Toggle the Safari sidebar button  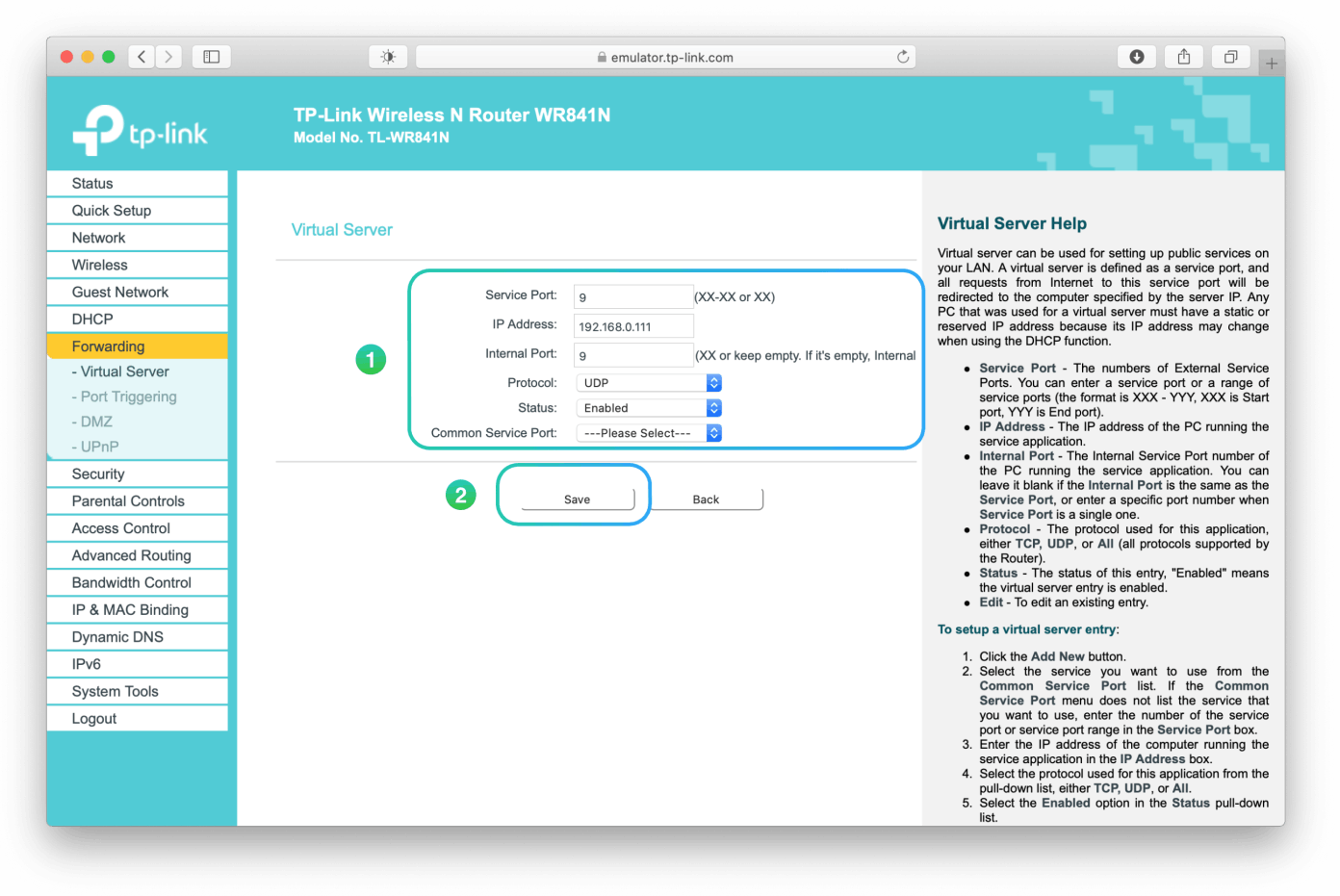pyautogui.click(x=212, y=57)
